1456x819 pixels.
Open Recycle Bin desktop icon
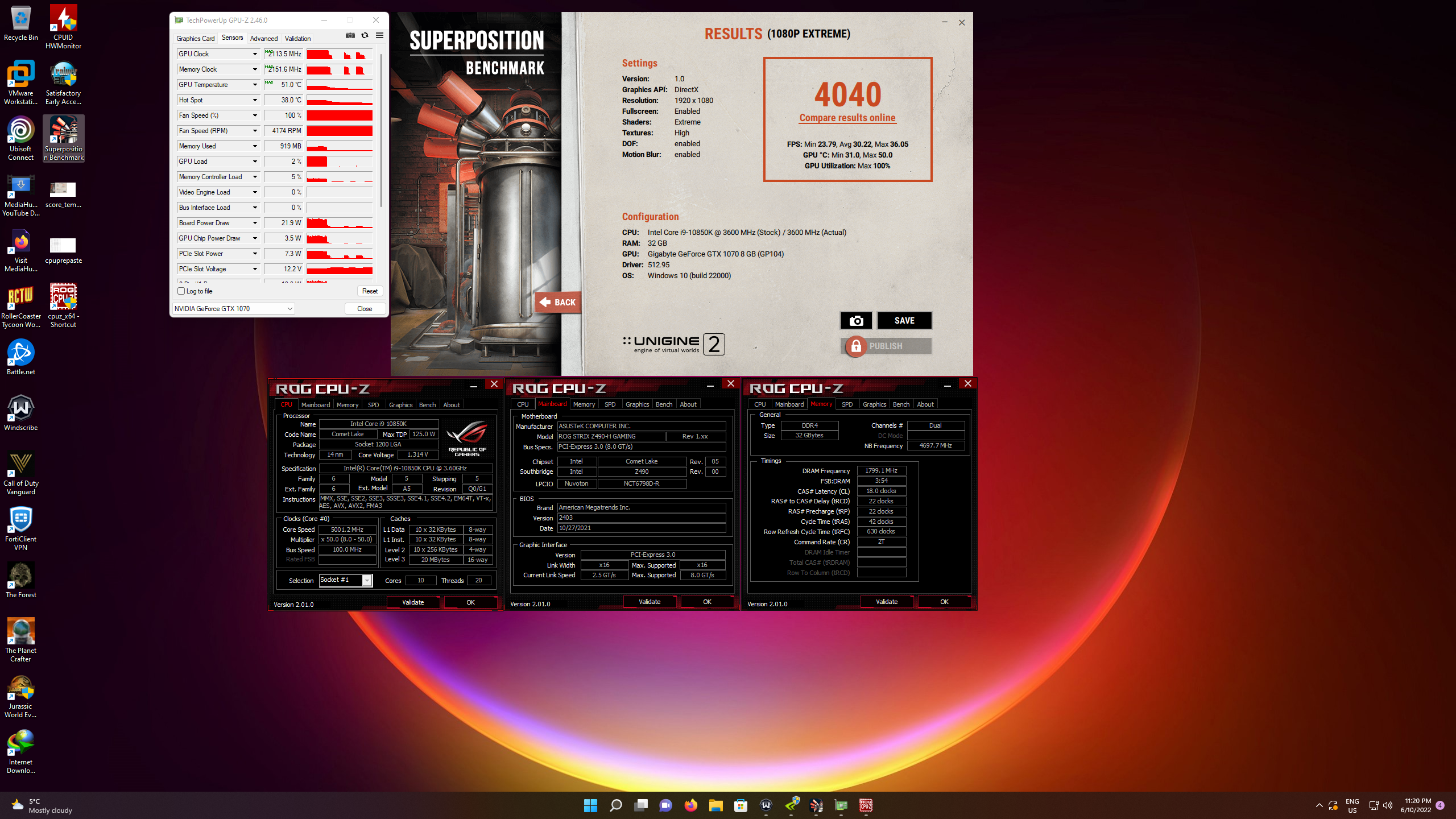(21, 24)
